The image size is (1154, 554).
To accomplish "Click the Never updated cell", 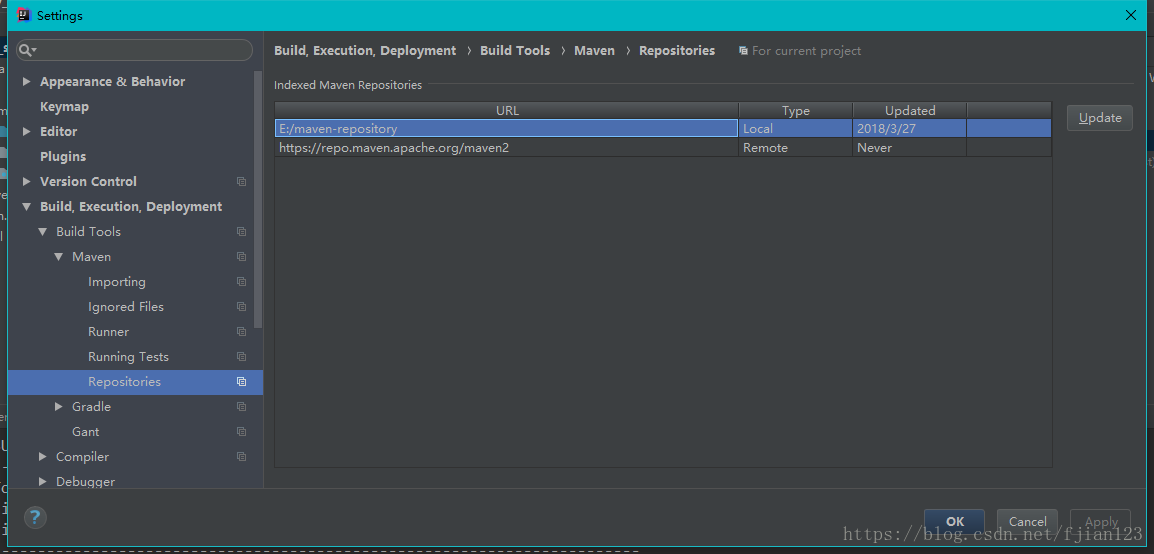I will (x=910, y=148).
